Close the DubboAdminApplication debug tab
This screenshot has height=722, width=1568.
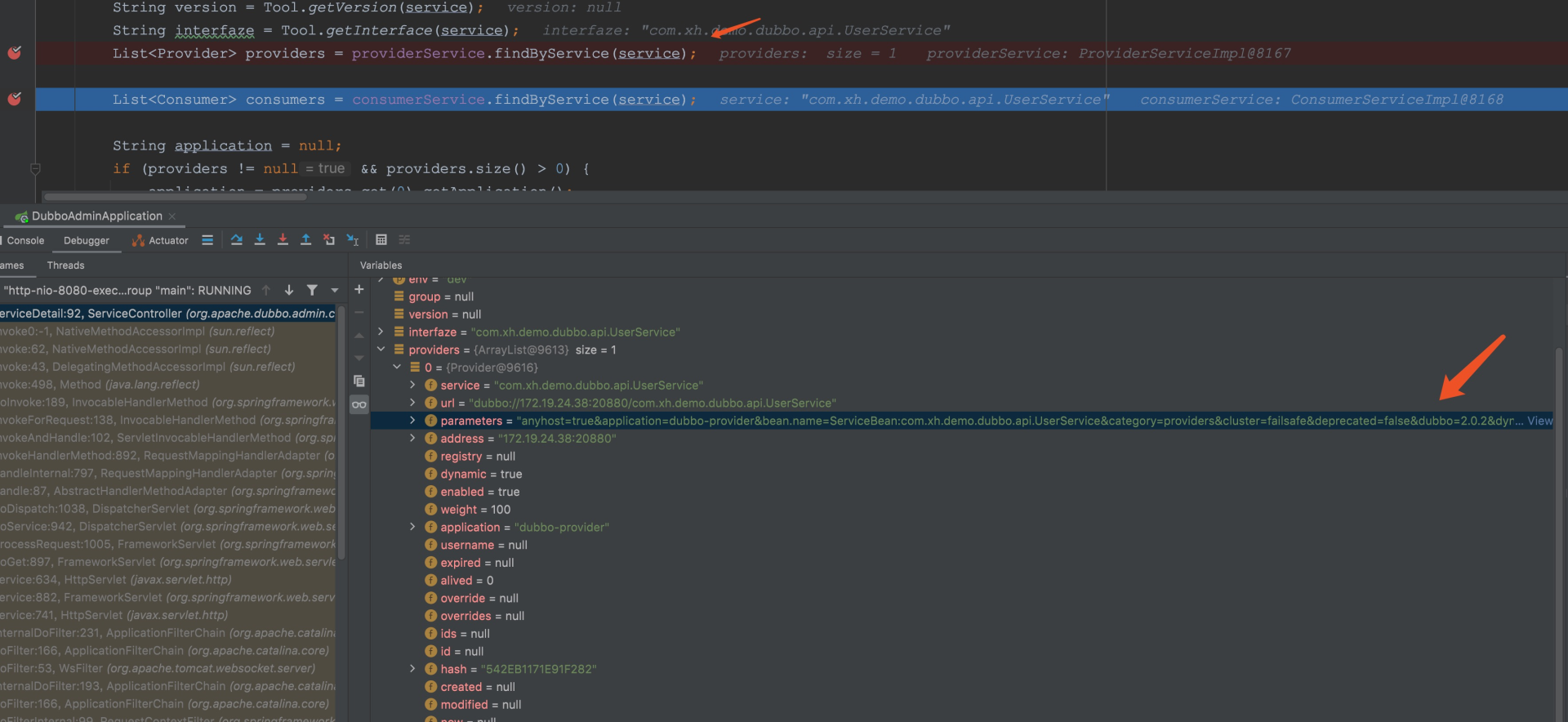(172, 216)
